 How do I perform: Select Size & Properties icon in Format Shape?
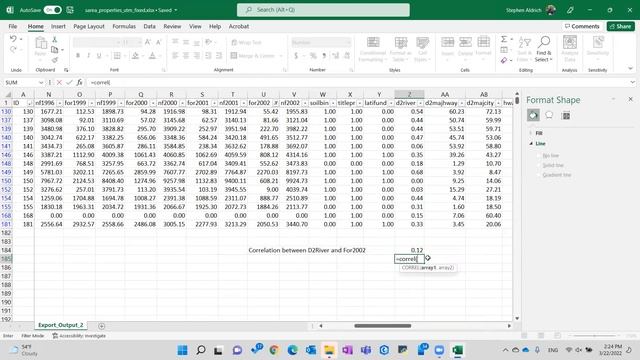click(x=566, y=116)
